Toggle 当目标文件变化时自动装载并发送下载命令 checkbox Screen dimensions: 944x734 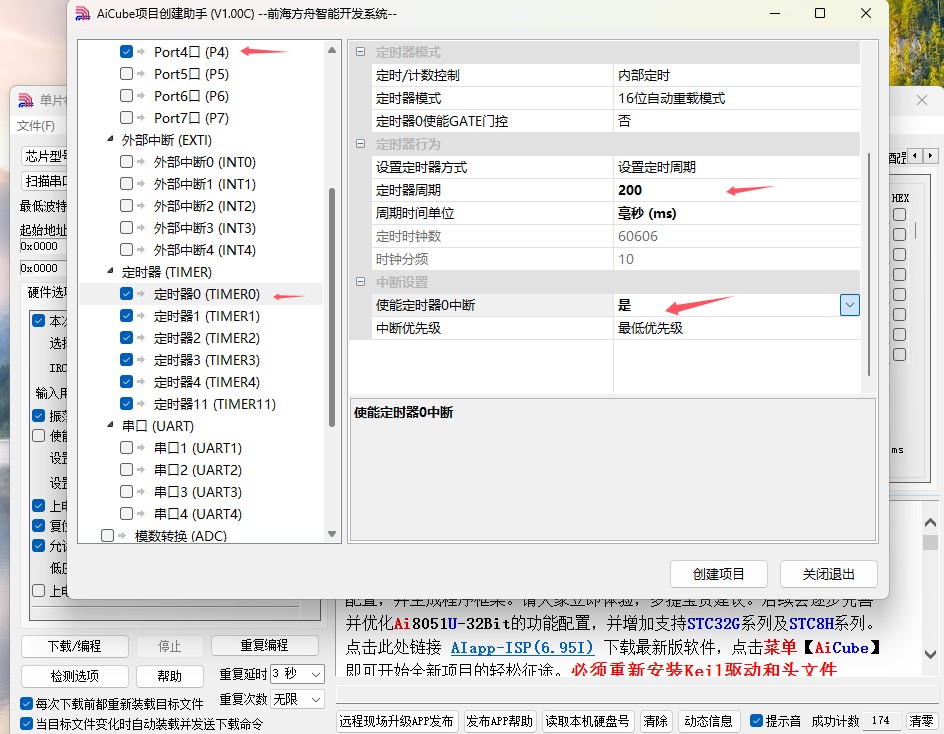tap(26, 723)
